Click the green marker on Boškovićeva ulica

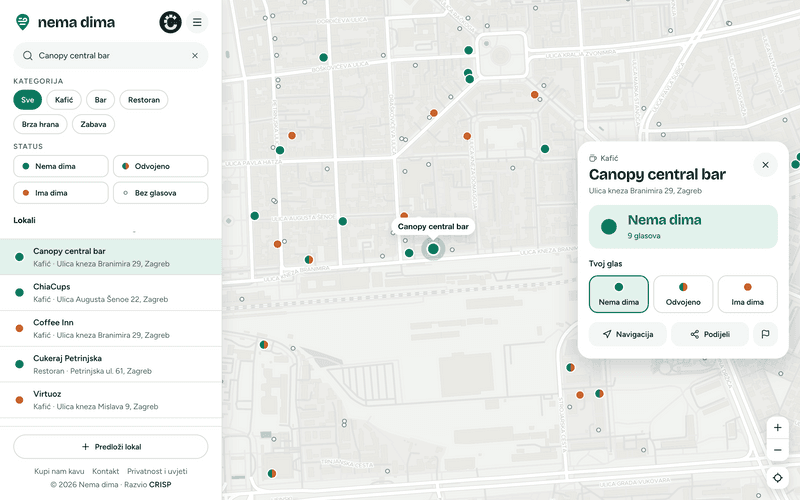323,58
